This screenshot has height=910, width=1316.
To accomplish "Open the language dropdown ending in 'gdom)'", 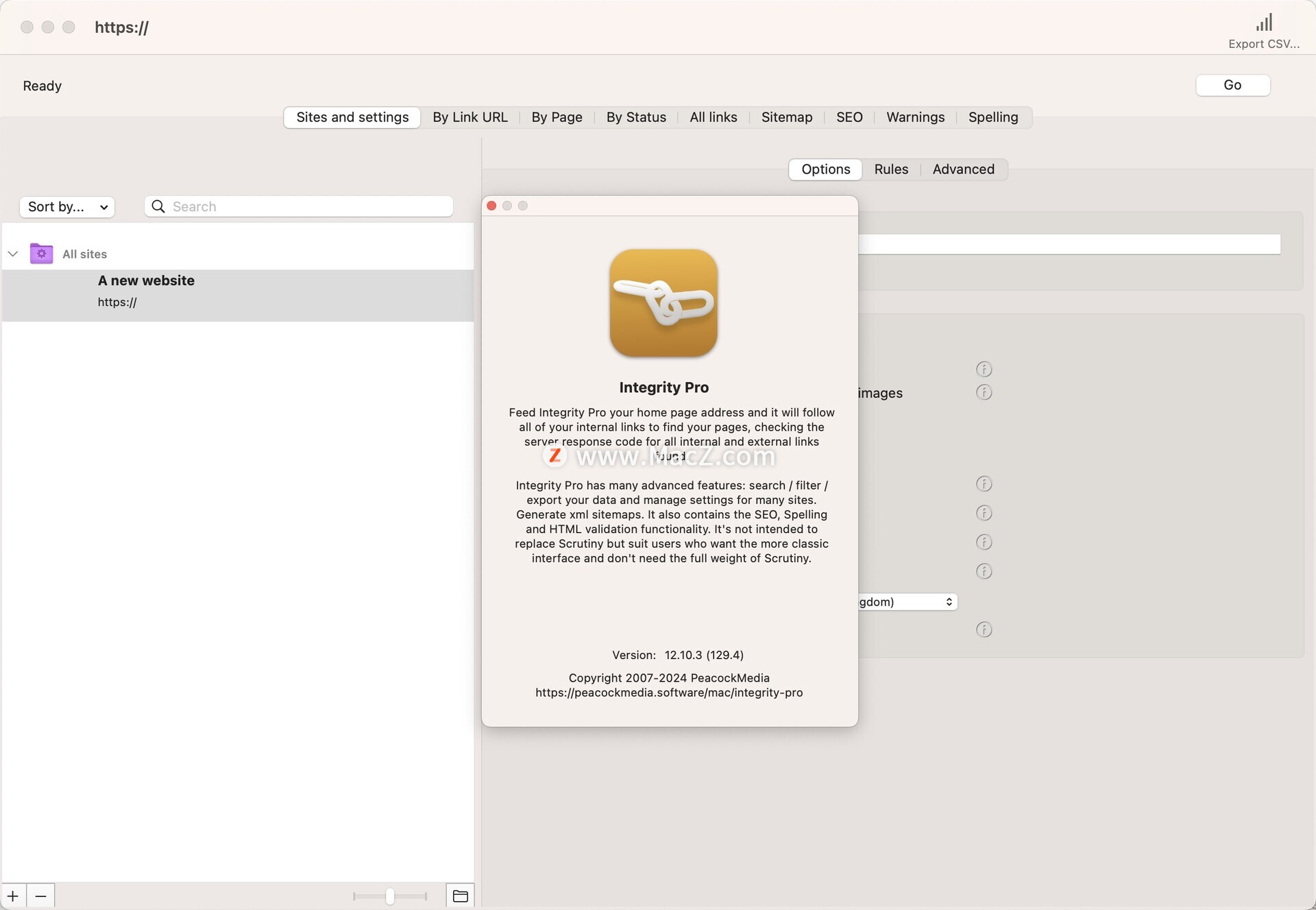I will 907,601.
